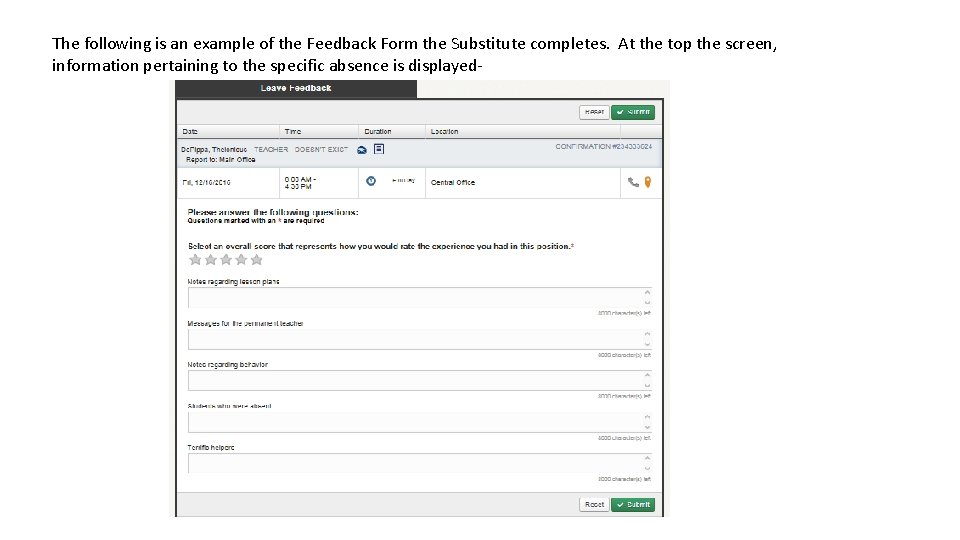Click the blue car icon after DOESN'T EXIST
The height and width of the screenshot is (540, 960).
pyautogui.click(x=362, y=150)
